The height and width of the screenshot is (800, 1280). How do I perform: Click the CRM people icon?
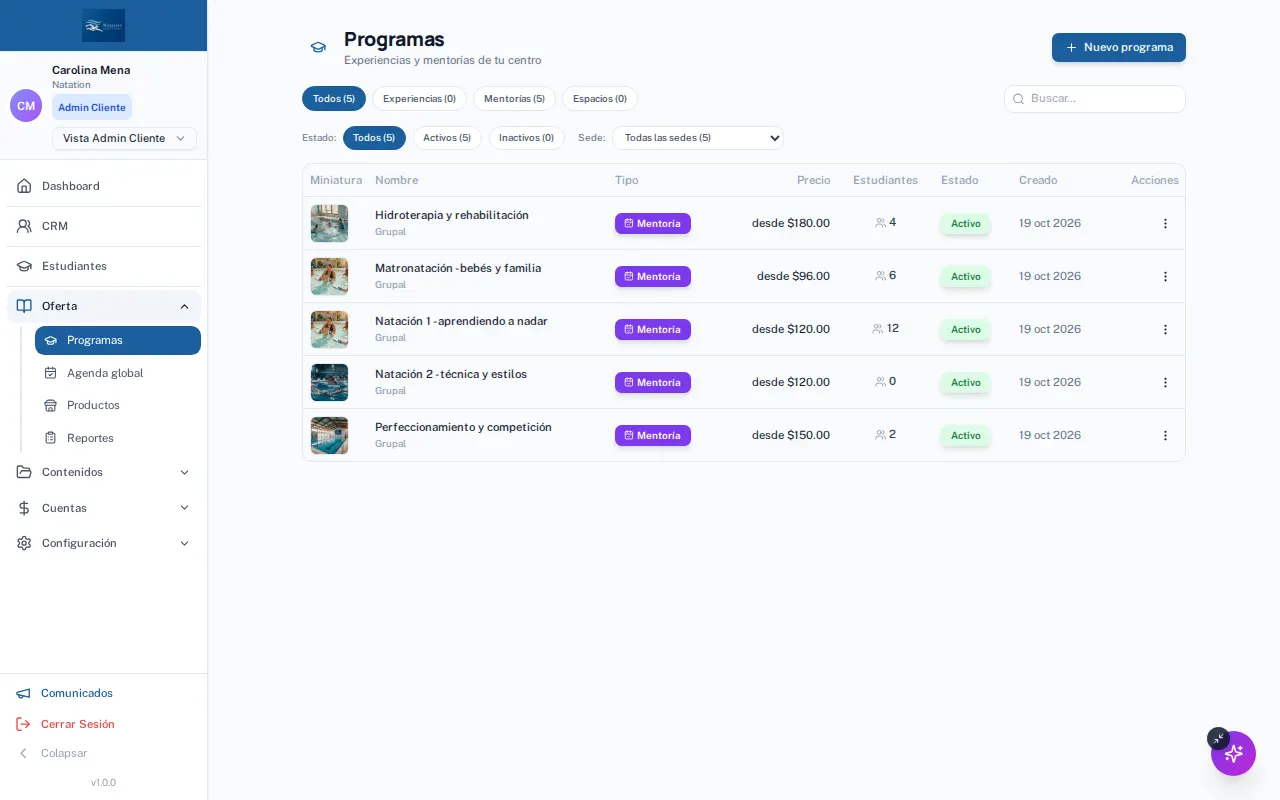24,226
